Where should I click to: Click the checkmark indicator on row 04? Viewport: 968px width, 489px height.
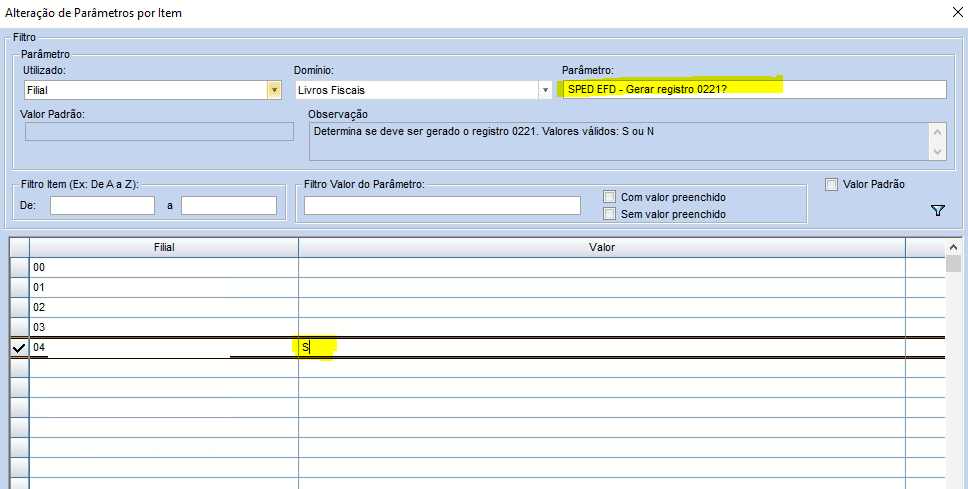pyautogui.click(x=19, y=347)
